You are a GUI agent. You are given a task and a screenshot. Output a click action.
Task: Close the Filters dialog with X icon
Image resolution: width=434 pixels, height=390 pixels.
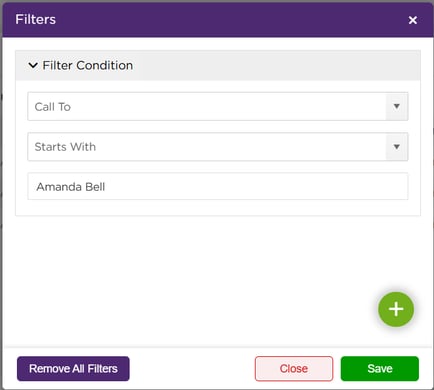pyautogui.click(x=413, y=20)
